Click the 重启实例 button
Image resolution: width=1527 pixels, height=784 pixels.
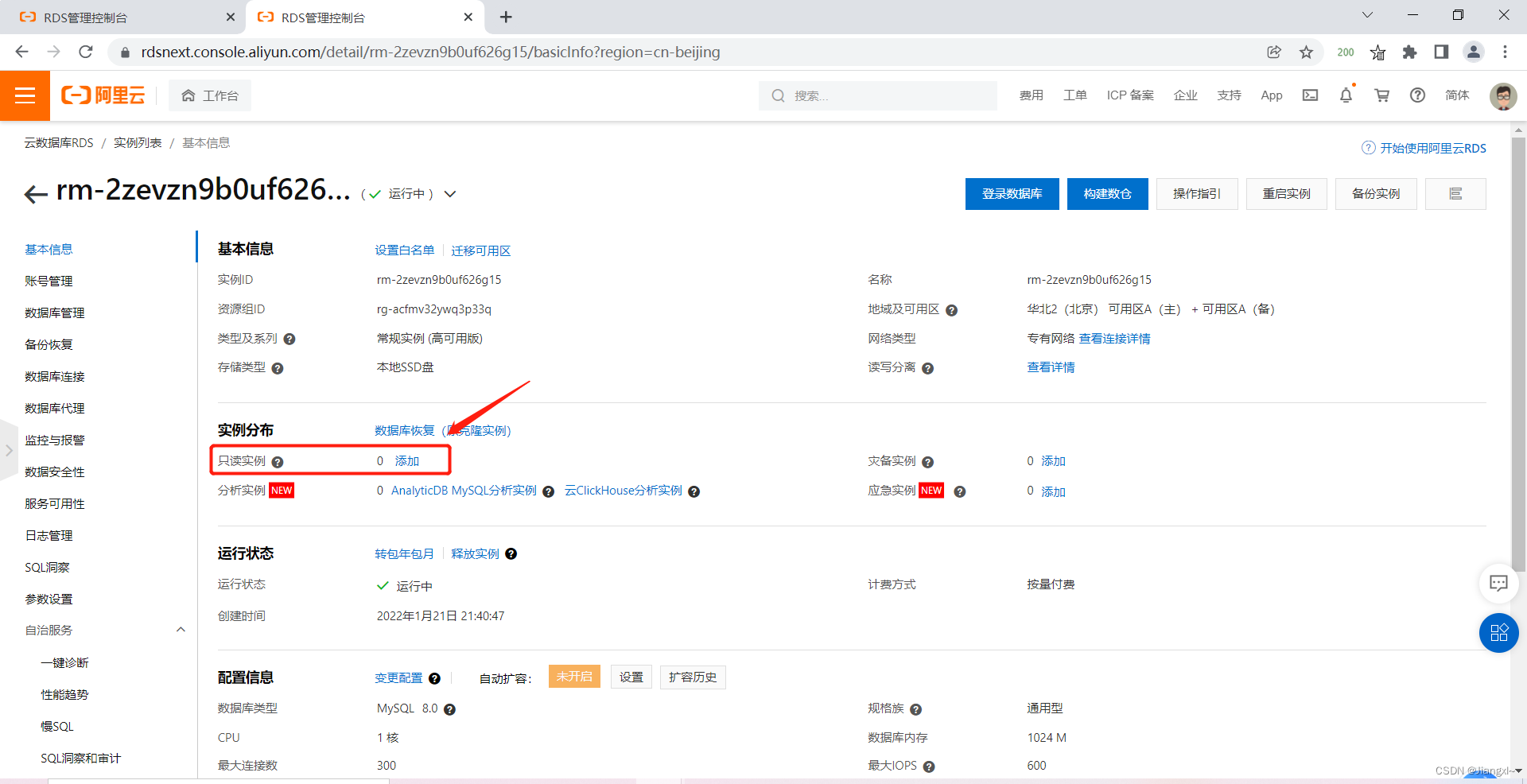click(x=1286, y=194)
